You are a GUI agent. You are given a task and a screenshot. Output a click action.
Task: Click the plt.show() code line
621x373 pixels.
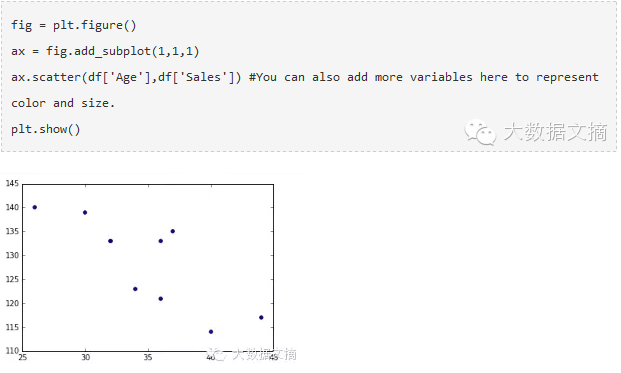coord(46,129)
